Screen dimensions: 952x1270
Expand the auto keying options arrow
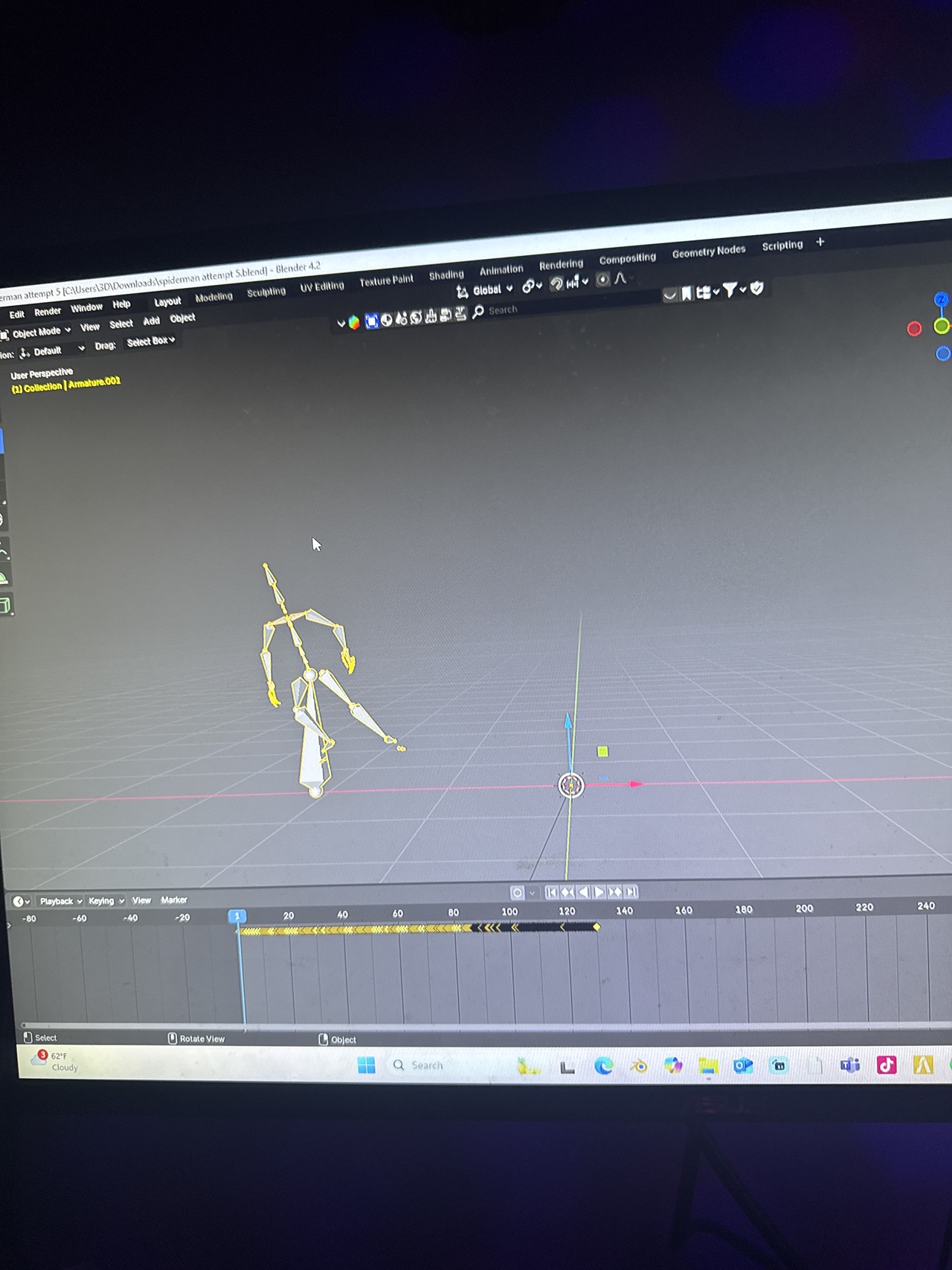(x=533, y=893)
